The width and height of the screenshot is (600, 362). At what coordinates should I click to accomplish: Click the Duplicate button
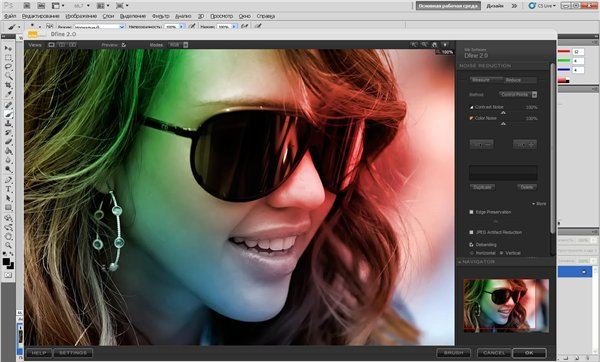click(482, 187)
